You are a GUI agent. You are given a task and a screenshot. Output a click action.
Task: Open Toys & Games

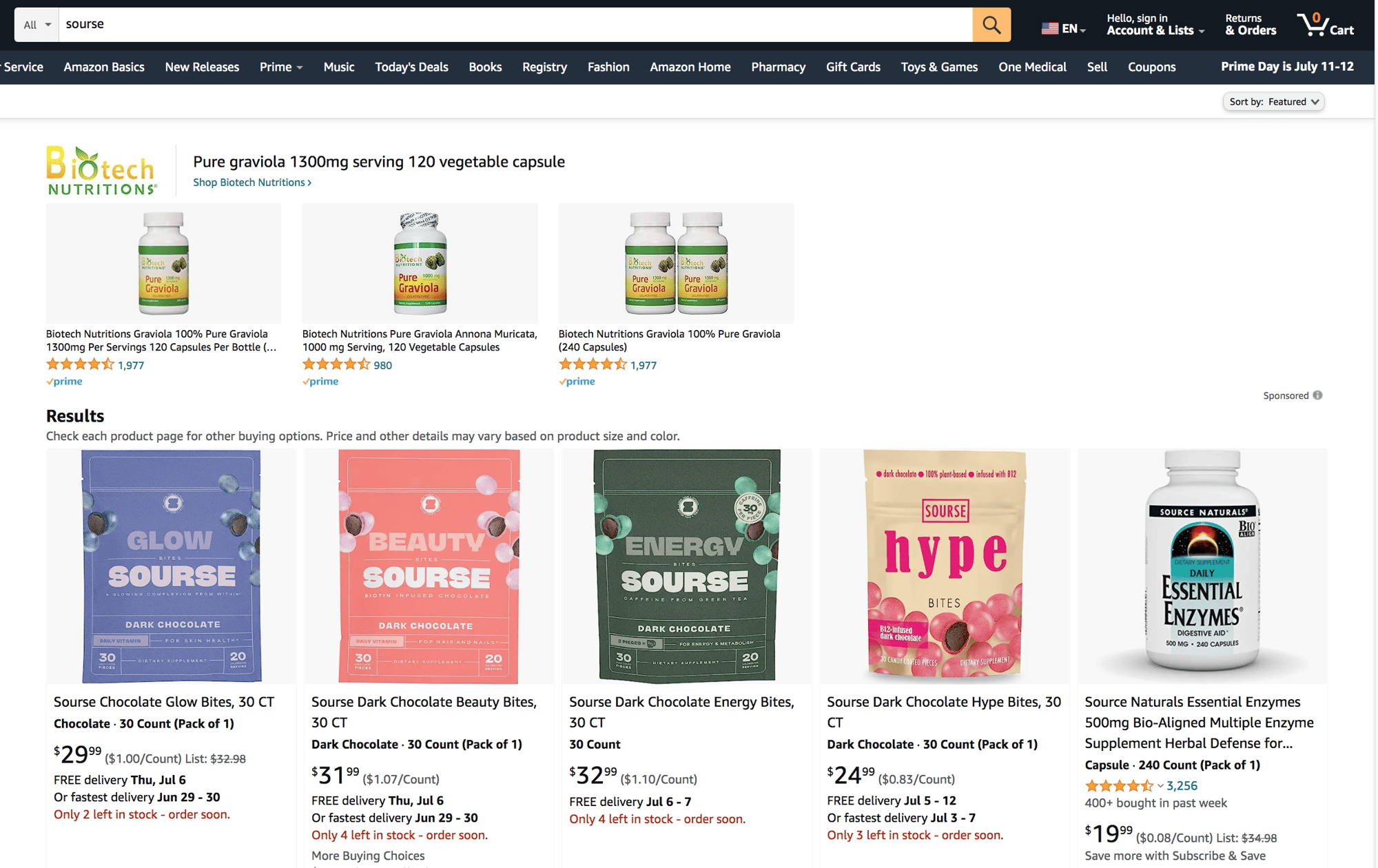tap(939, 67)
